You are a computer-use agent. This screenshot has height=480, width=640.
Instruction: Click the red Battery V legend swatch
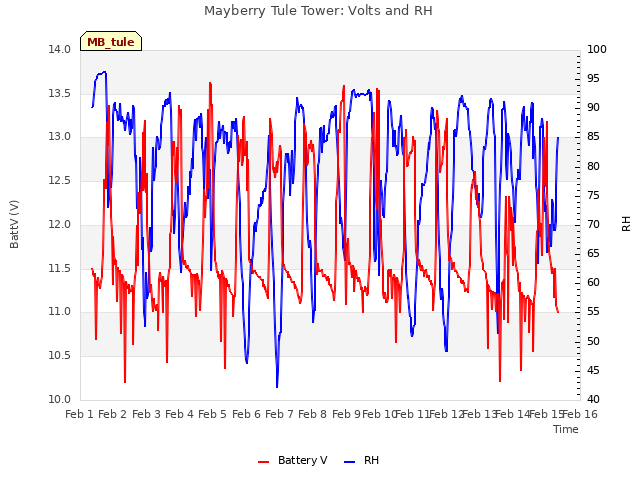(x=264, y=462)
